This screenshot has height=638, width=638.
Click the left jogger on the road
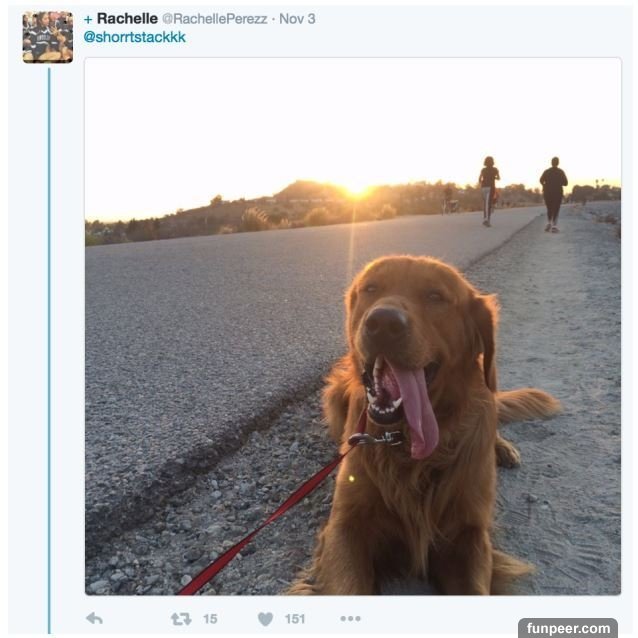coord(488,190)
